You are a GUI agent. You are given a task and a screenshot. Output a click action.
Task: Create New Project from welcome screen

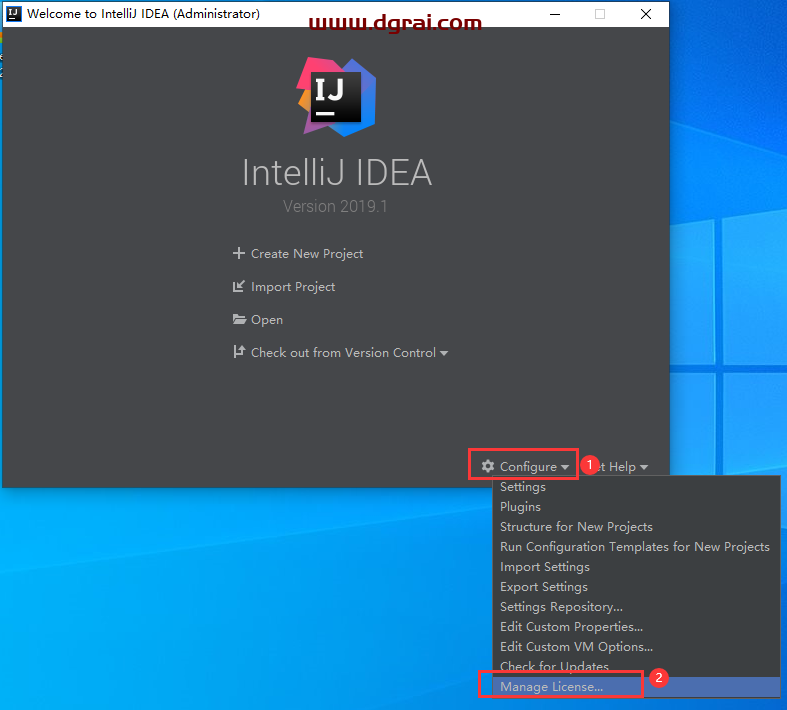click(x=307, y=253)
